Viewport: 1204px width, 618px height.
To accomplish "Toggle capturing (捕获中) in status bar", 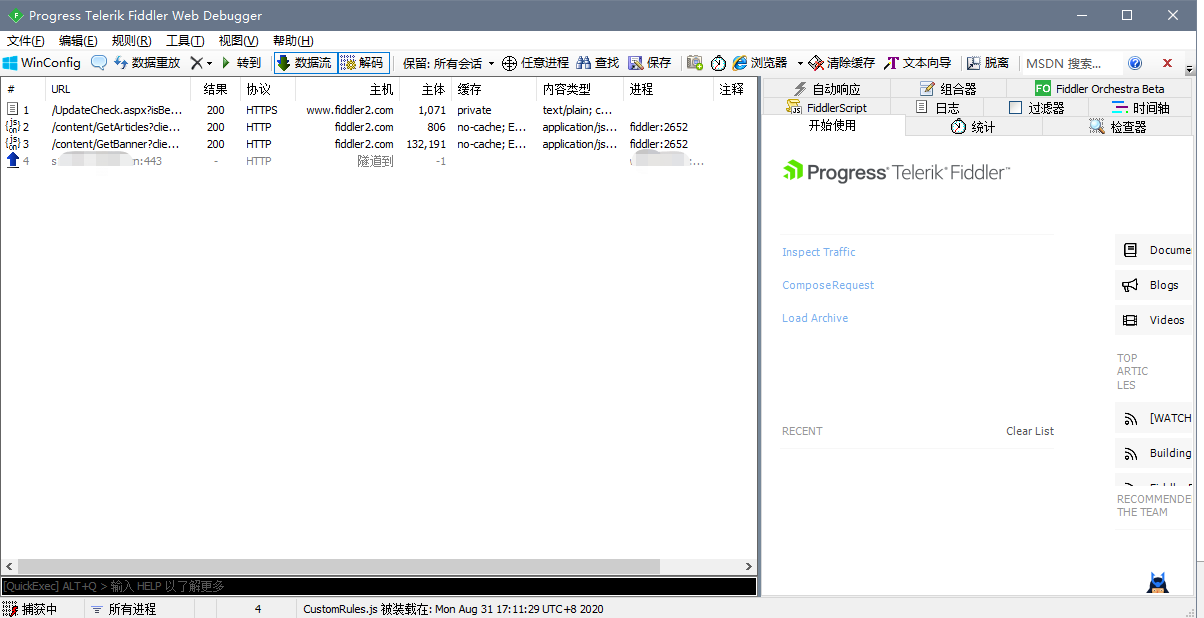I will click(31, 609).
